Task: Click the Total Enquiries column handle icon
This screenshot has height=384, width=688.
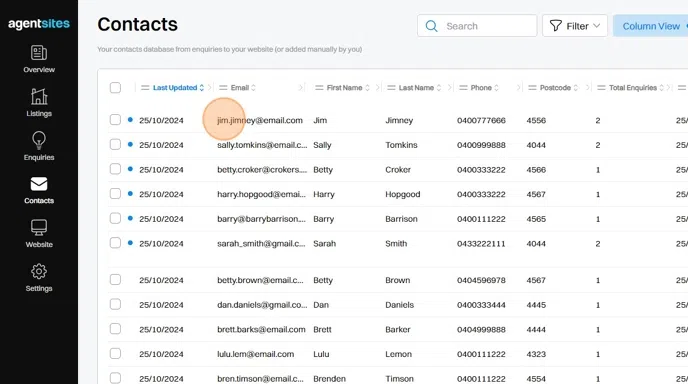Action: 602,88
